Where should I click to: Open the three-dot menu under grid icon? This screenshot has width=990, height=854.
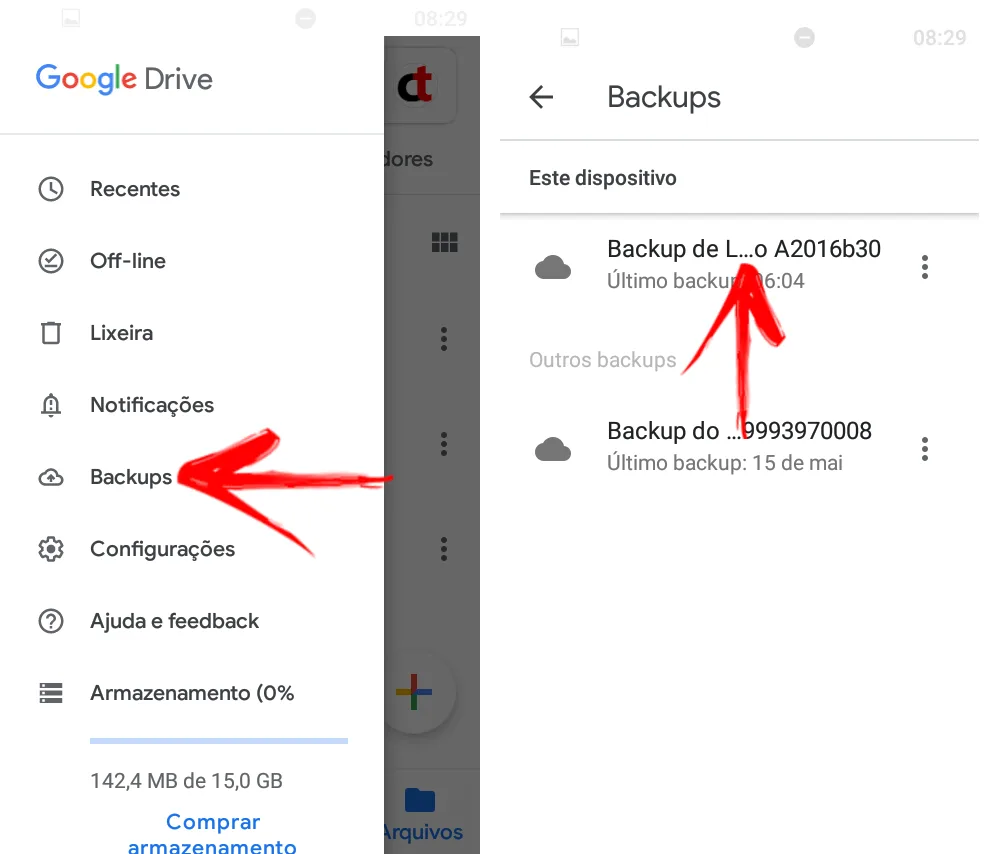[444, 339]
